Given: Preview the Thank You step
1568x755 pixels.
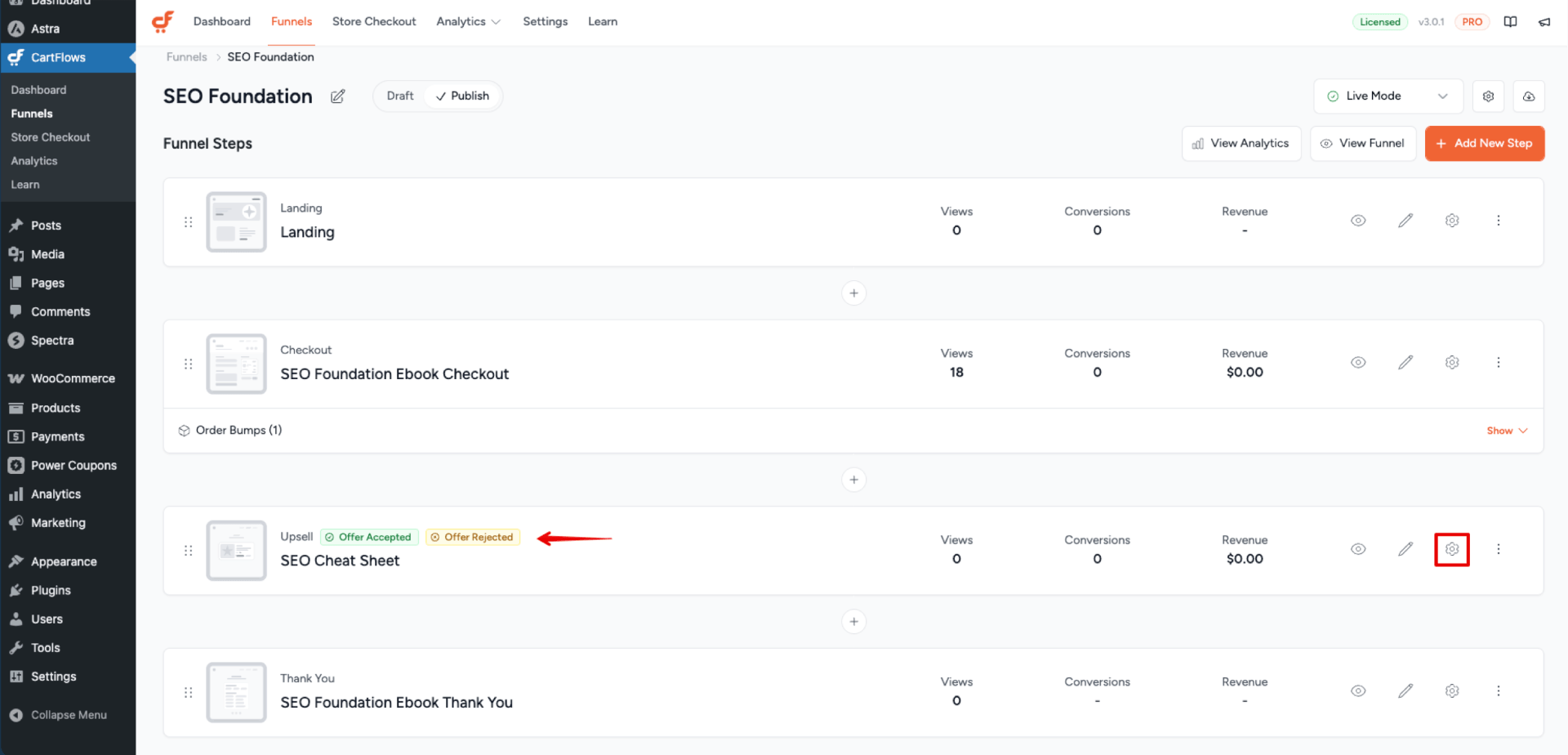Looking at the screenshot, I should pyautogui.click(x=1358, y=691).
